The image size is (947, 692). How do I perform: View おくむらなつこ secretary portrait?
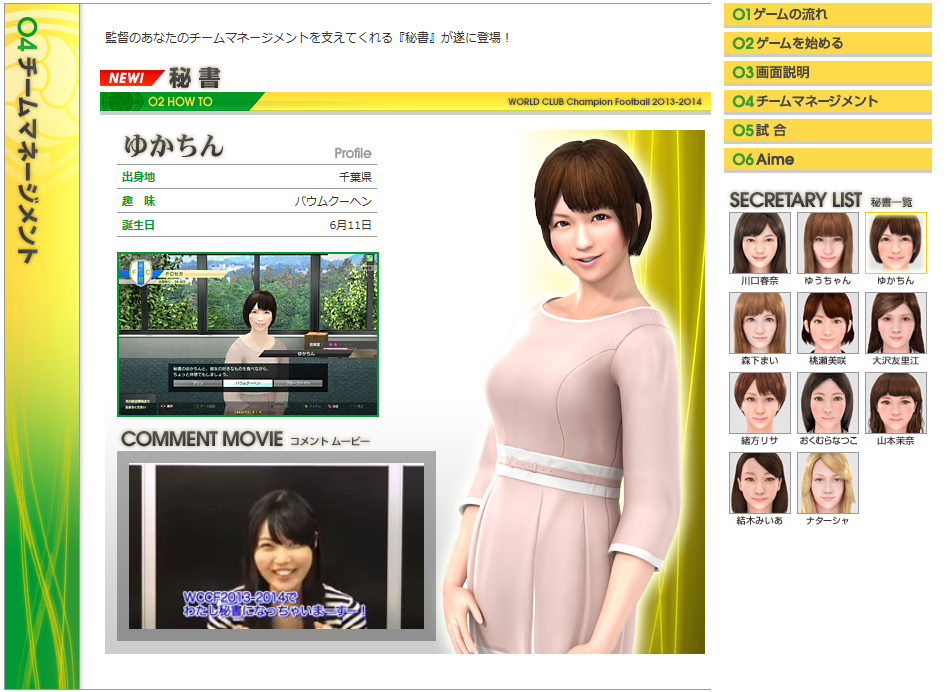point(827,403)
